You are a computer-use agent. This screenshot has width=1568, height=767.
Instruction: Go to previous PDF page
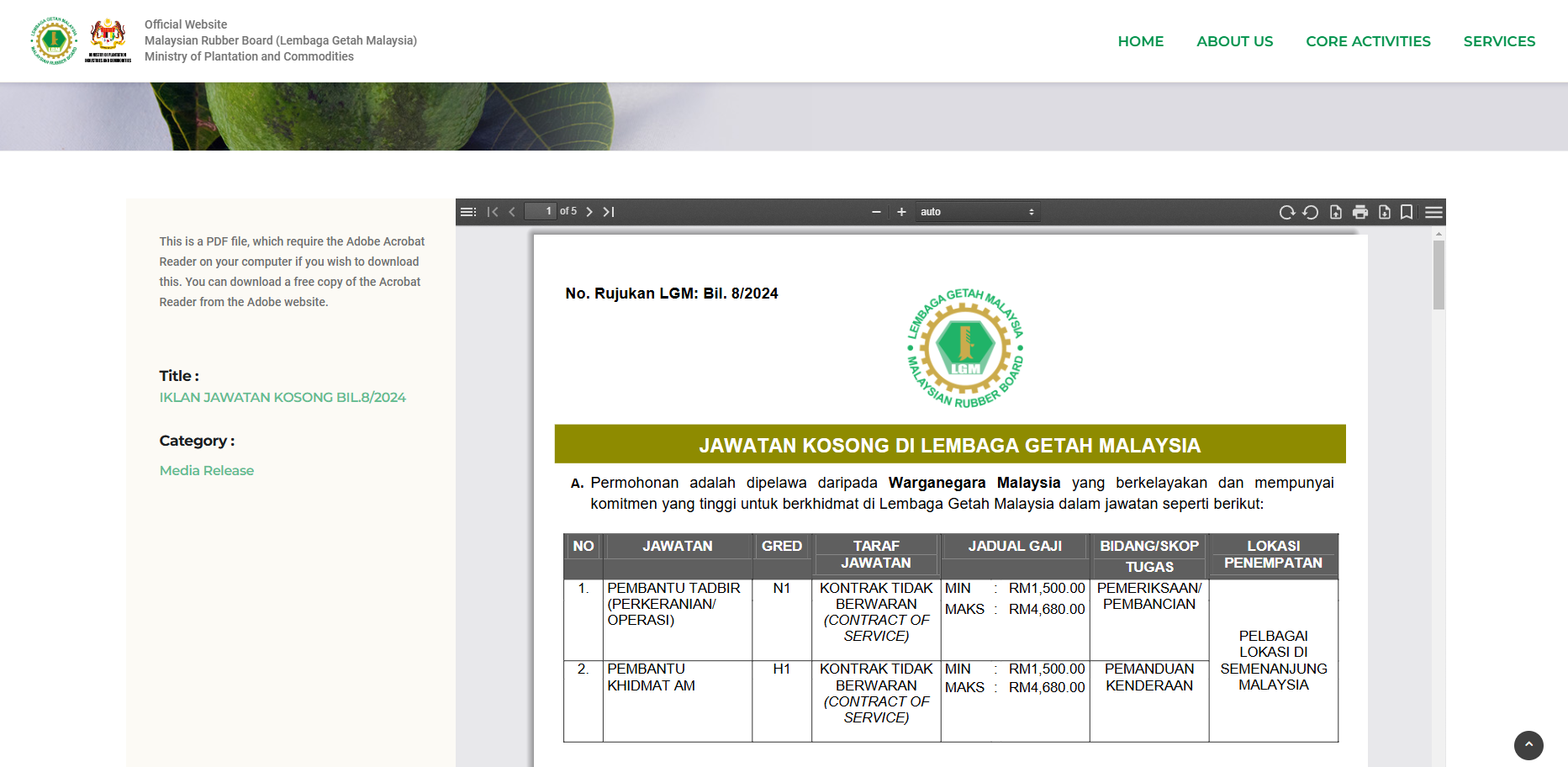(x=512, y=212)
